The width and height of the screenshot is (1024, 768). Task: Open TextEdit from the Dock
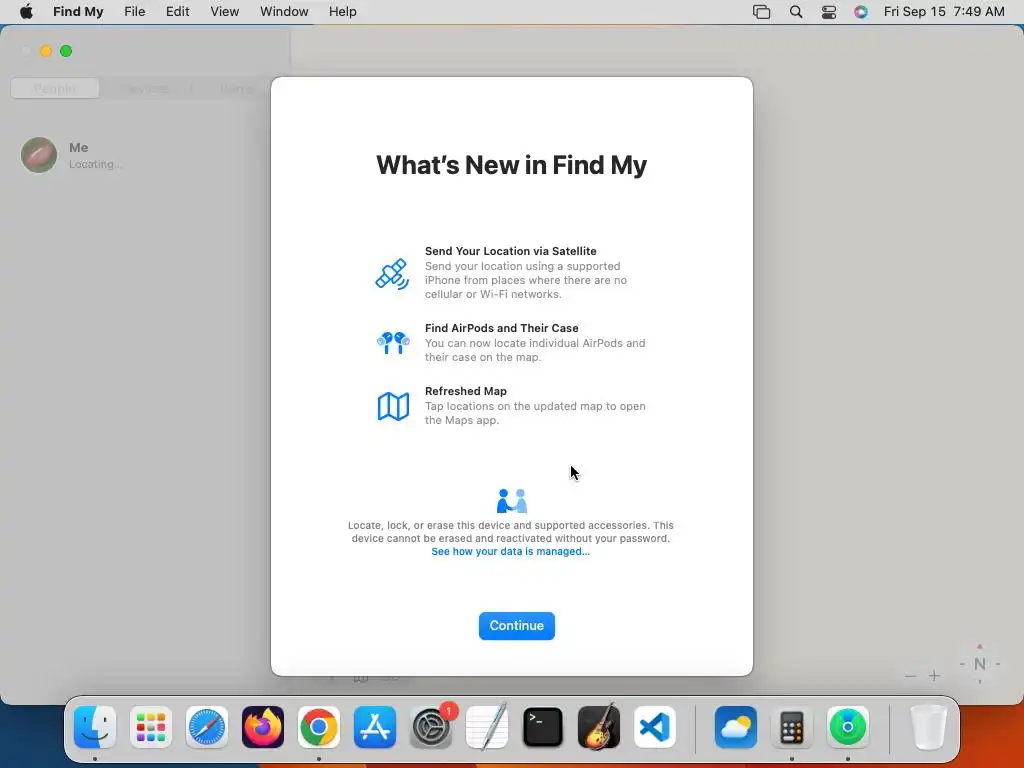click(x=487, y=727)
